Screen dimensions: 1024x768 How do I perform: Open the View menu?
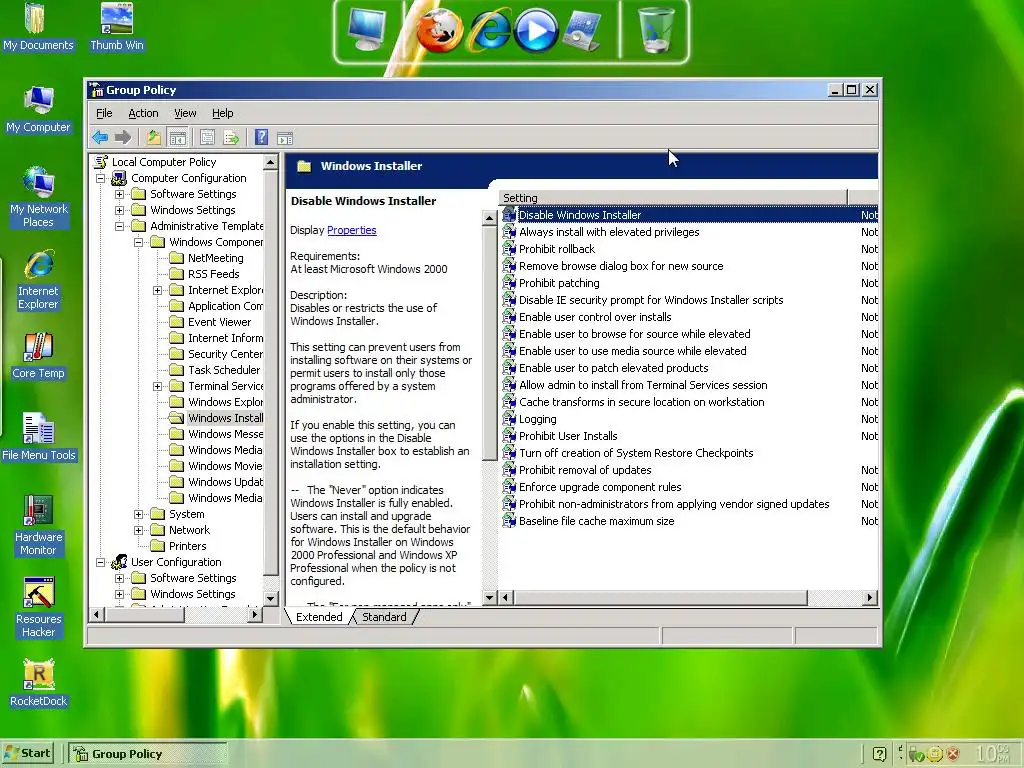click(x=185, y=113)
